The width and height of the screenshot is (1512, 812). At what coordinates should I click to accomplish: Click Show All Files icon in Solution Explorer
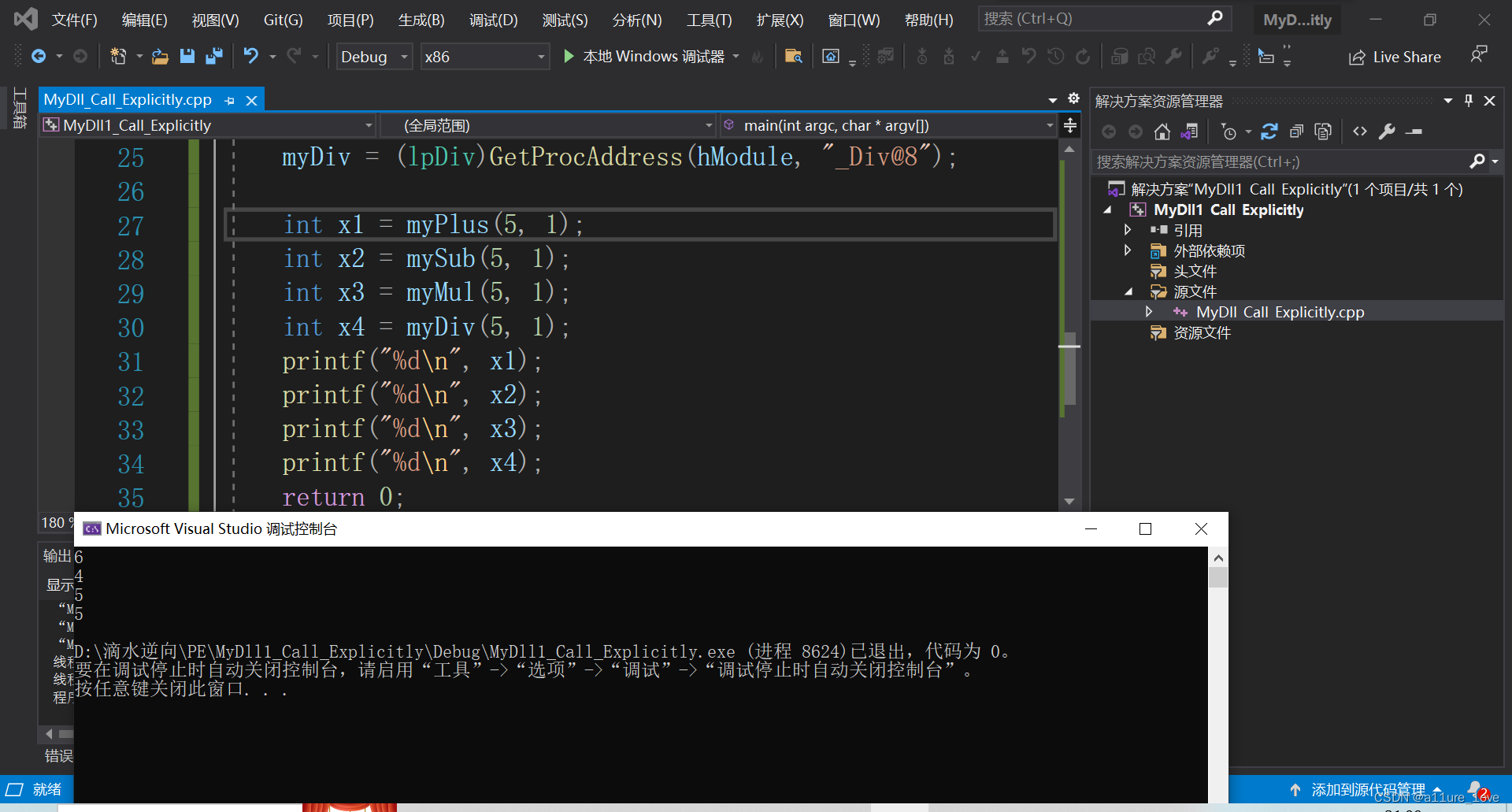pyautogui.click(x=1323, y=132)
